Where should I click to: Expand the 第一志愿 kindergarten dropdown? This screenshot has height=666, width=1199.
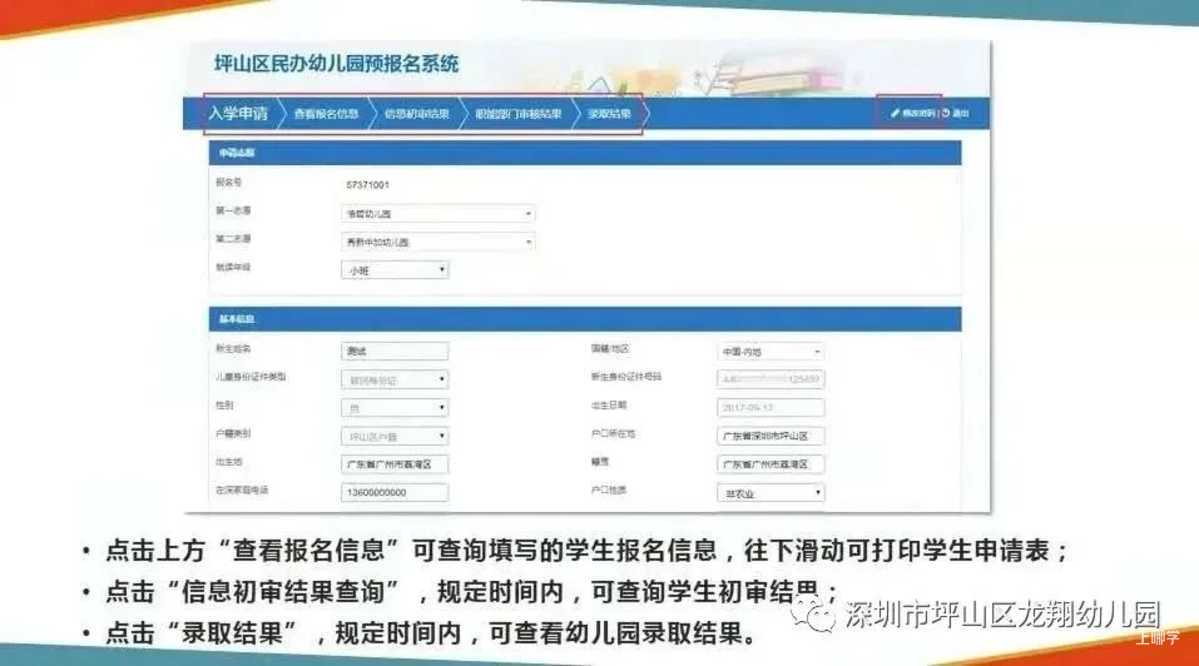[438, 214]
